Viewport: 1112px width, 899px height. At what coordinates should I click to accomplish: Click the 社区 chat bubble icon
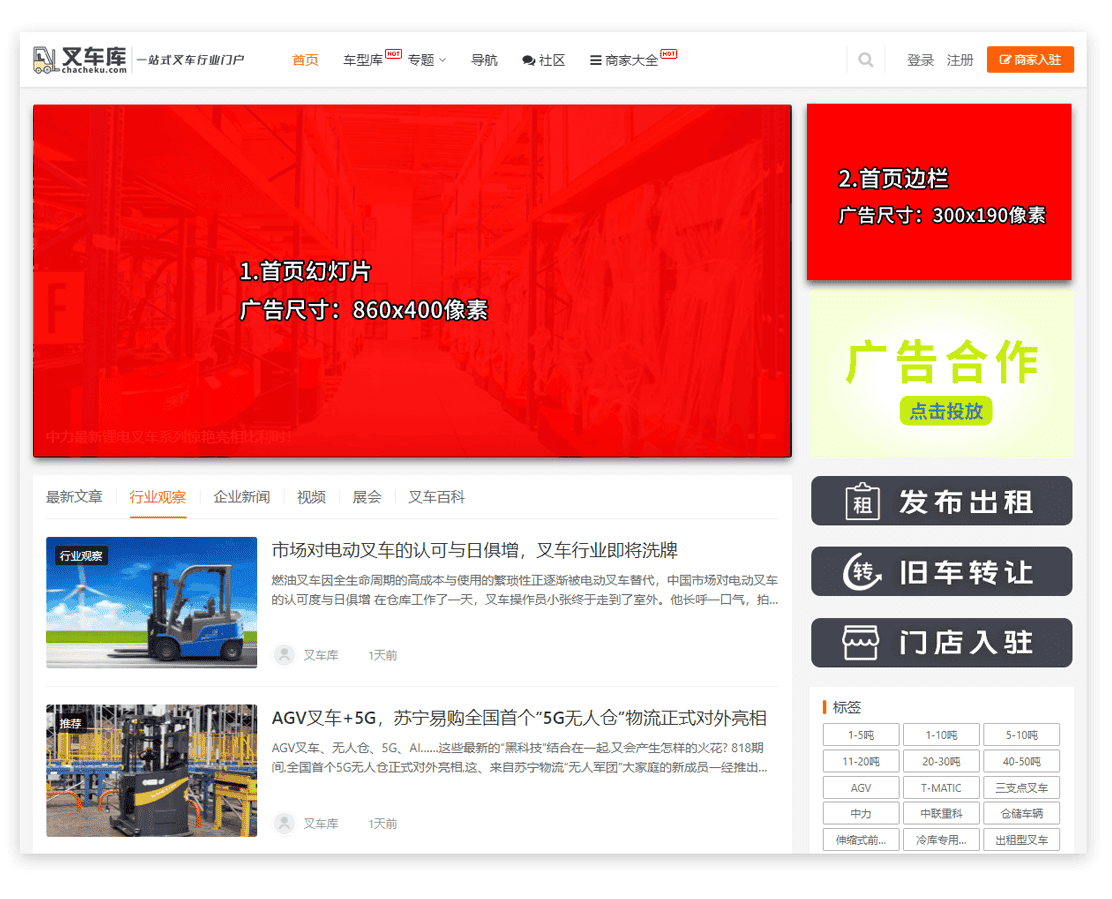[528, 60]
